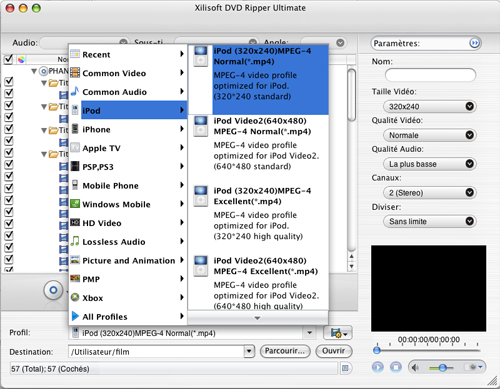500x389 pixels.
Task: Click the Destination path field
Action: [156, 351]
